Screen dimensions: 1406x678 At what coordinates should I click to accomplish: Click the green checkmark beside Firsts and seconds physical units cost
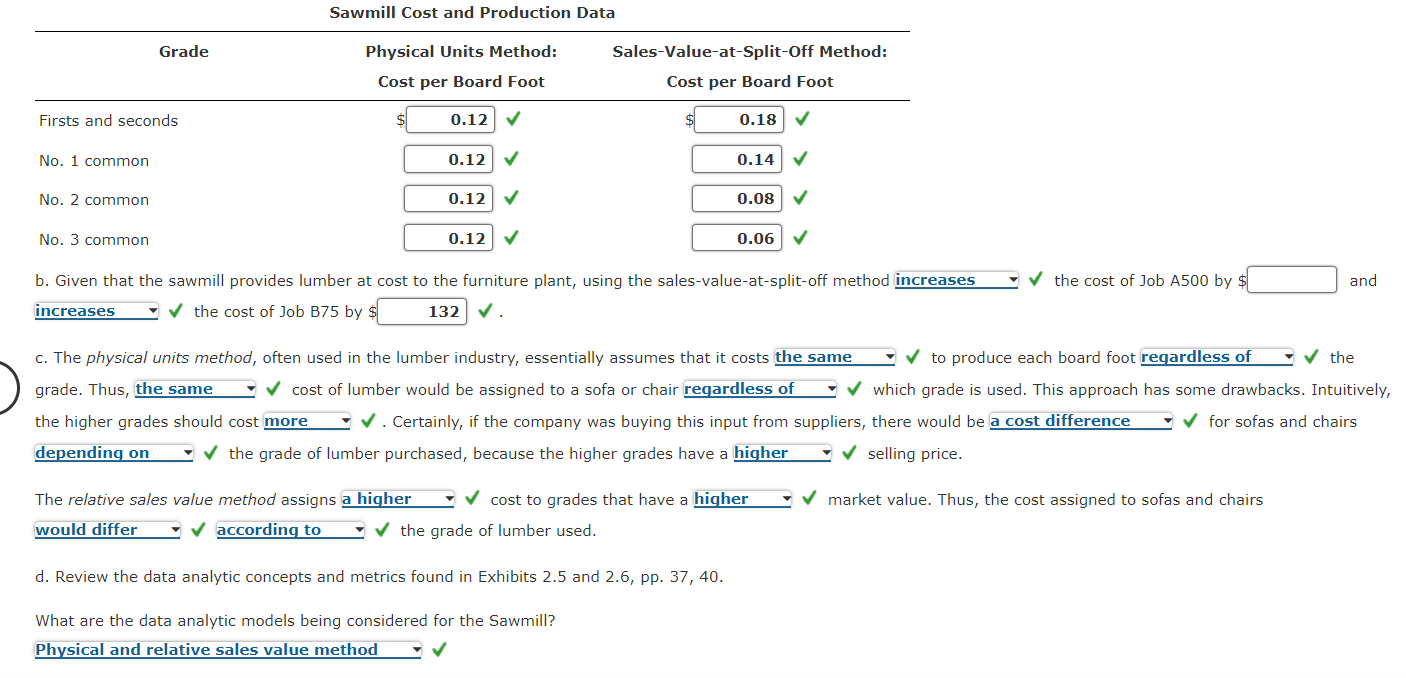tap(512, 120)
